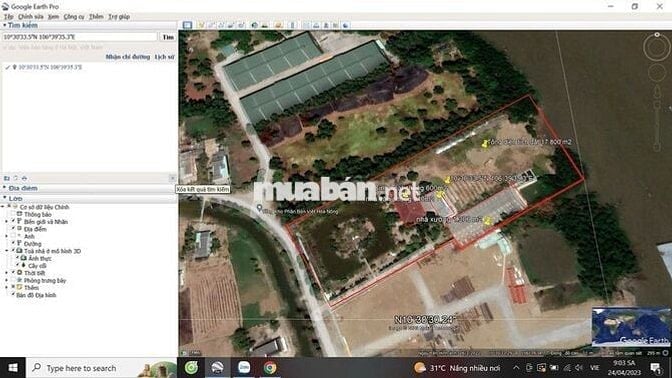Open Chrome from the taskbar
The width and height of the screenshot is (672, 378).
[x=270, y=367]
